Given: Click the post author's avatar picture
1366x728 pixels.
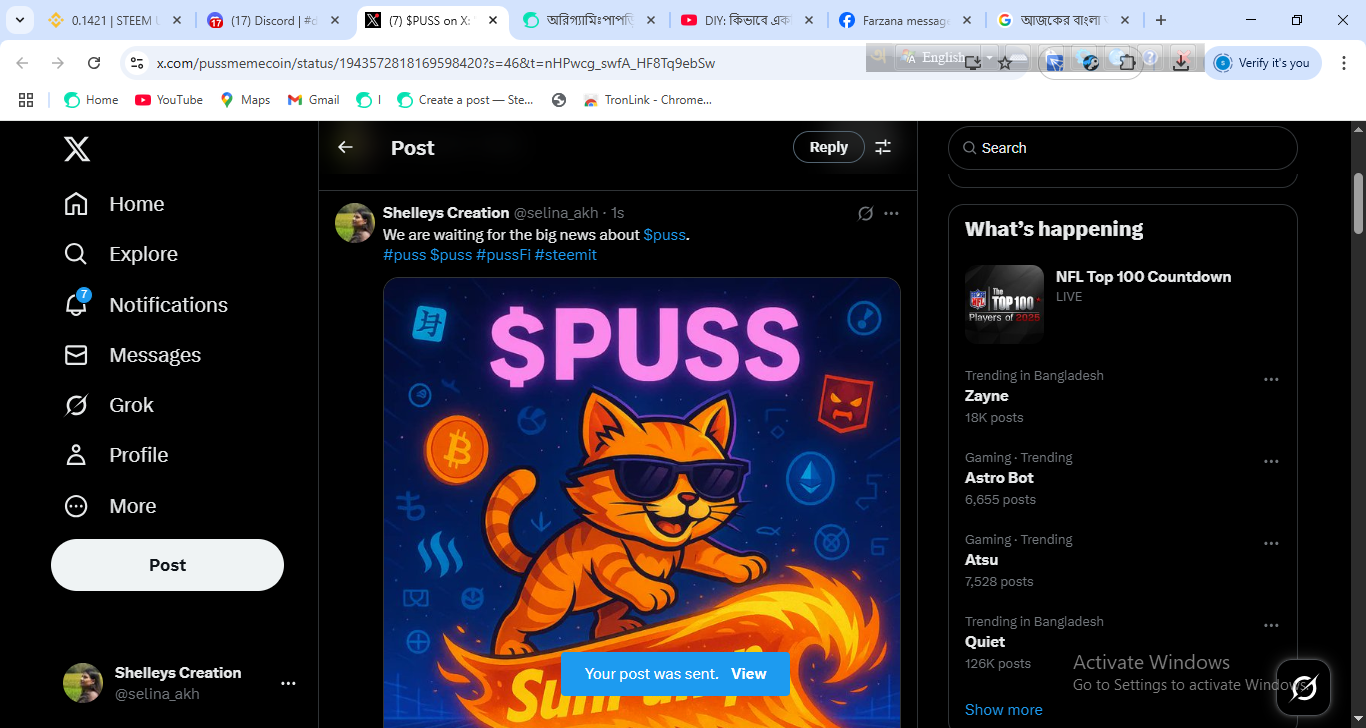Looking at the screenshot, I should pyautogui.click(x=355, y=223).
